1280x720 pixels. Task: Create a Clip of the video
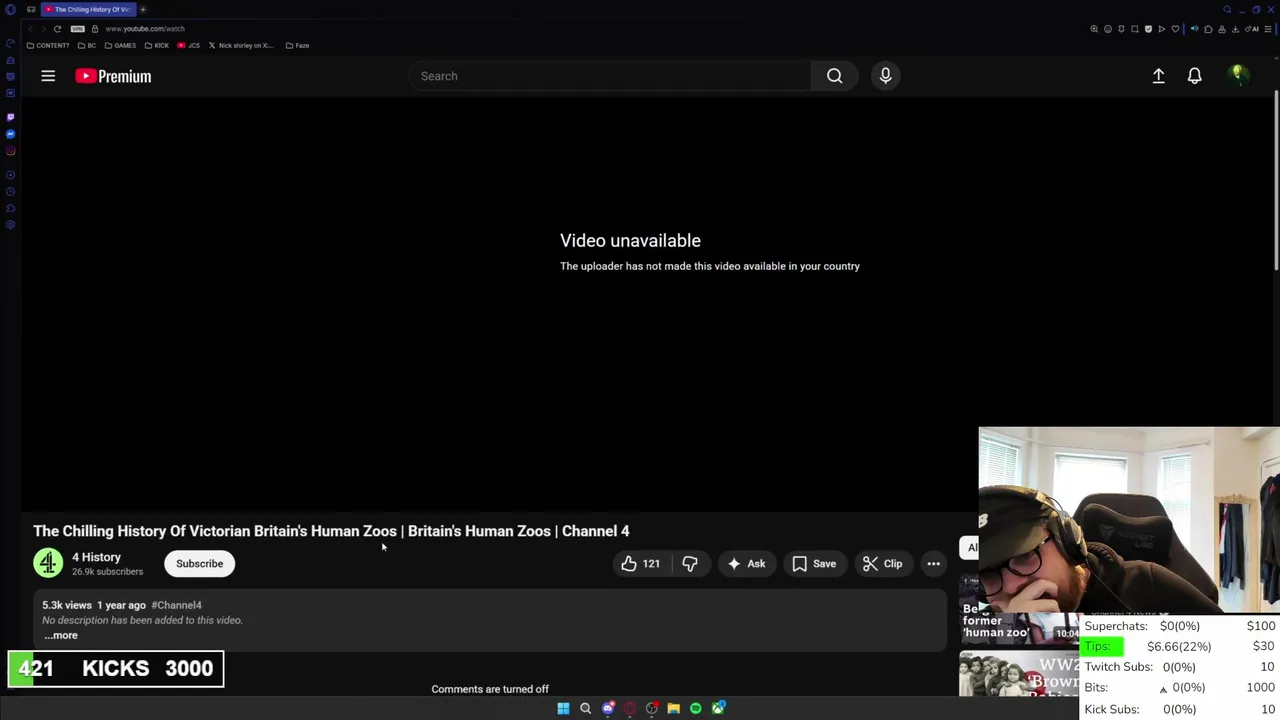coord(882,564)
